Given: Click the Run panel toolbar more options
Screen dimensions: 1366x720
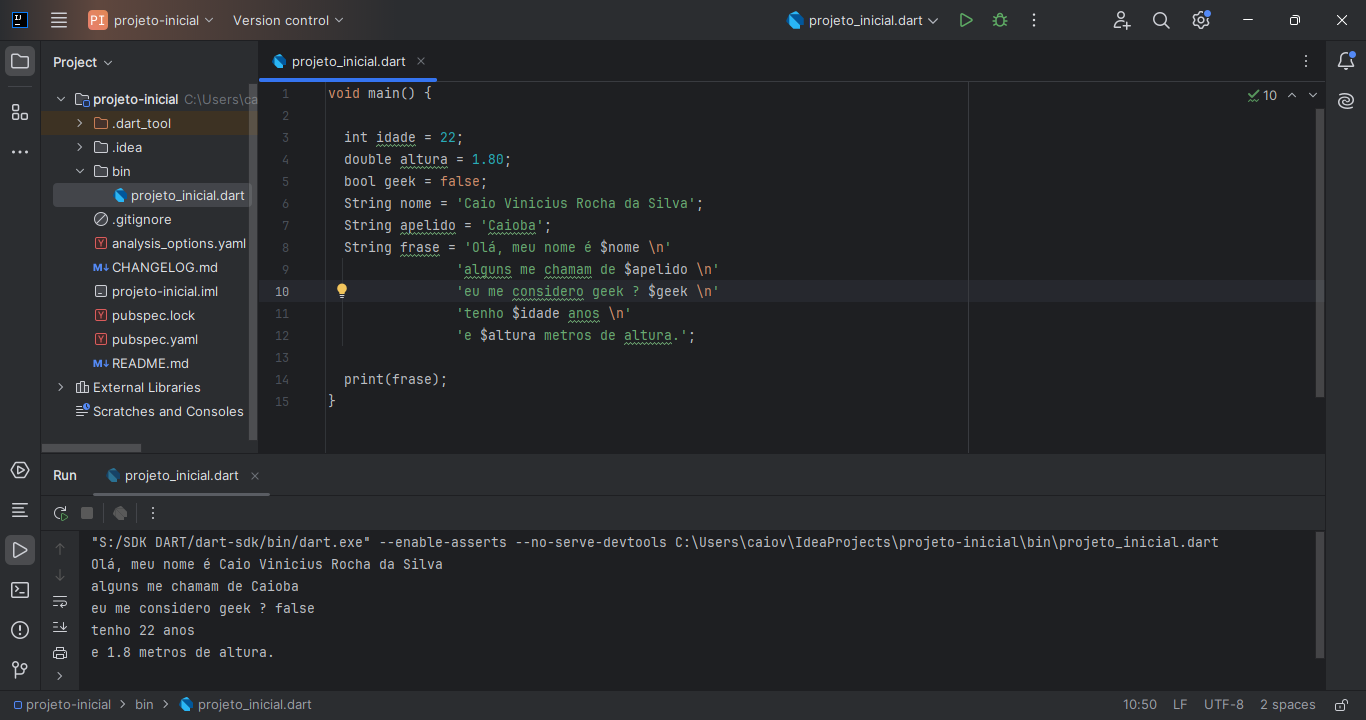Looking at the screenshot, I should pyautogui.click(x=153, y=513).
